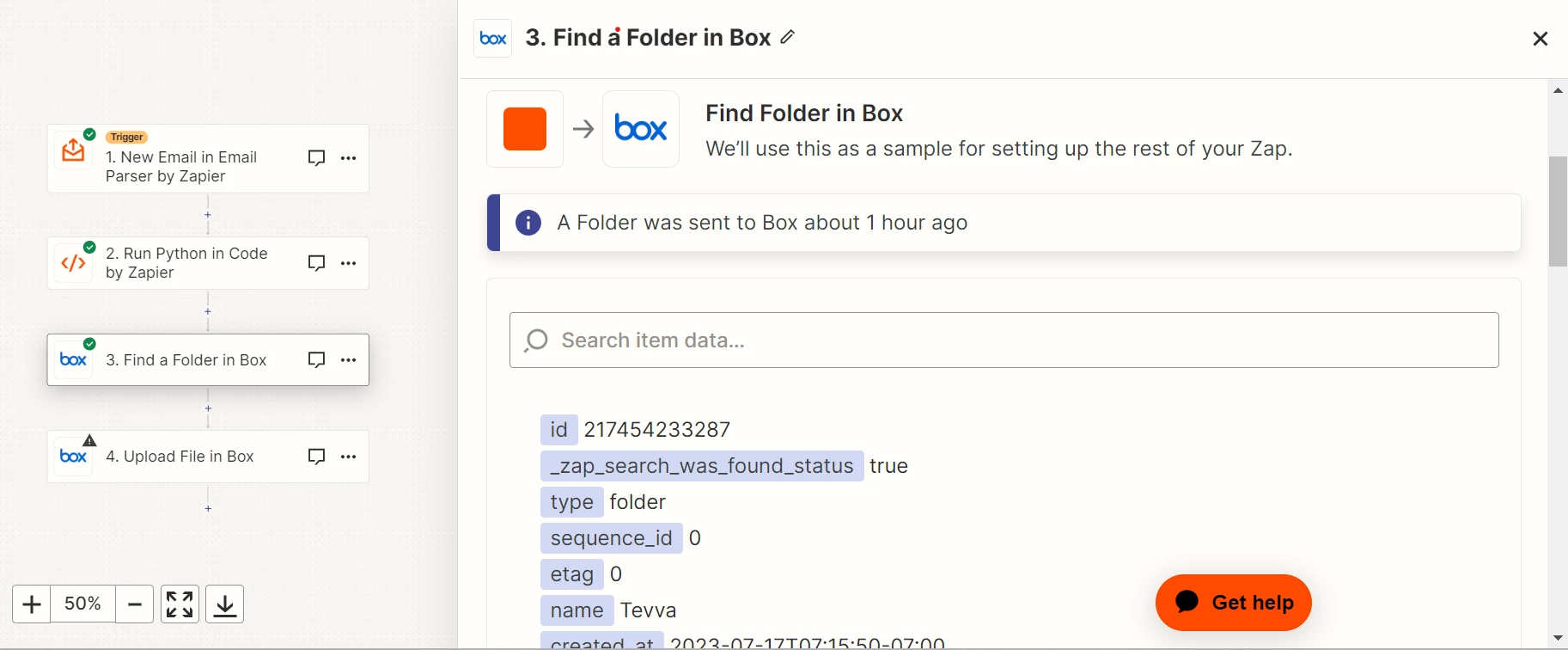The height and width of the screenshot is (650, 1568).
Task: Add comment to New Email step
Action: pos(316,158)
